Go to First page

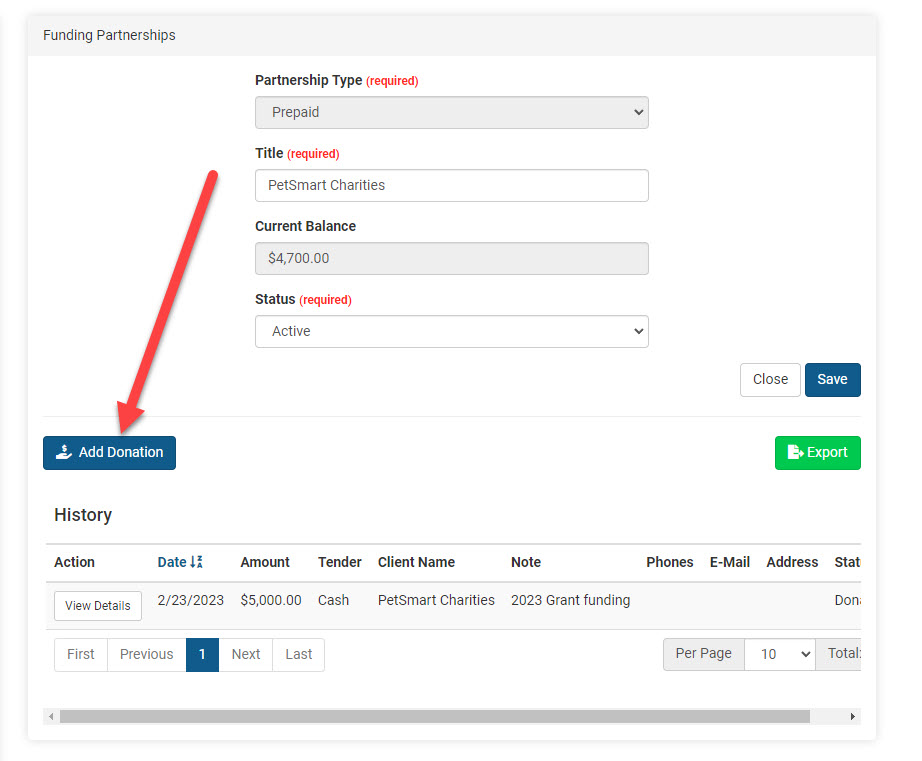[81, 654]
